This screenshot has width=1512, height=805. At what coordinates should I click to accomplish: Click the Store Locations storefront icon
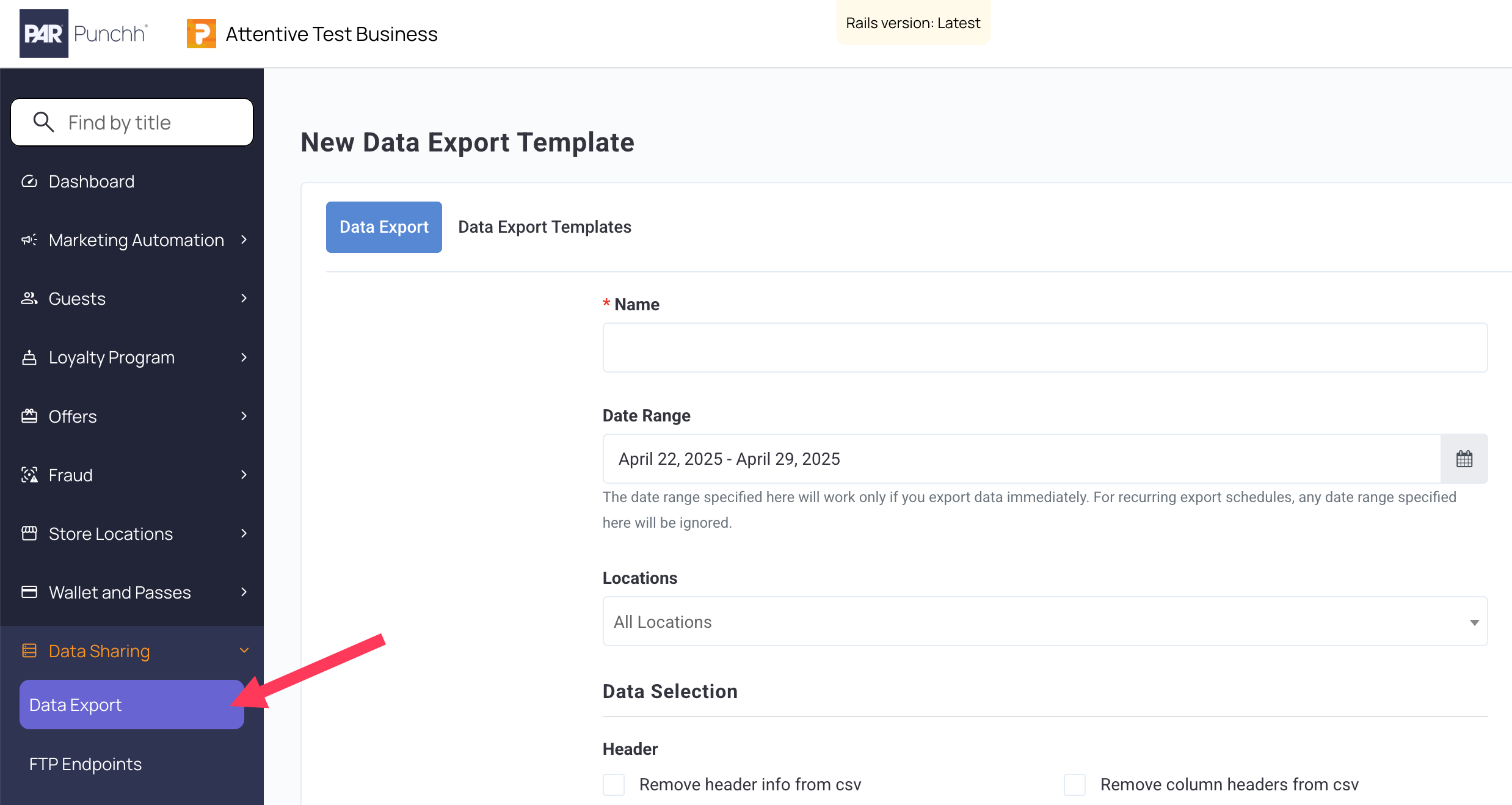(29, 533)
